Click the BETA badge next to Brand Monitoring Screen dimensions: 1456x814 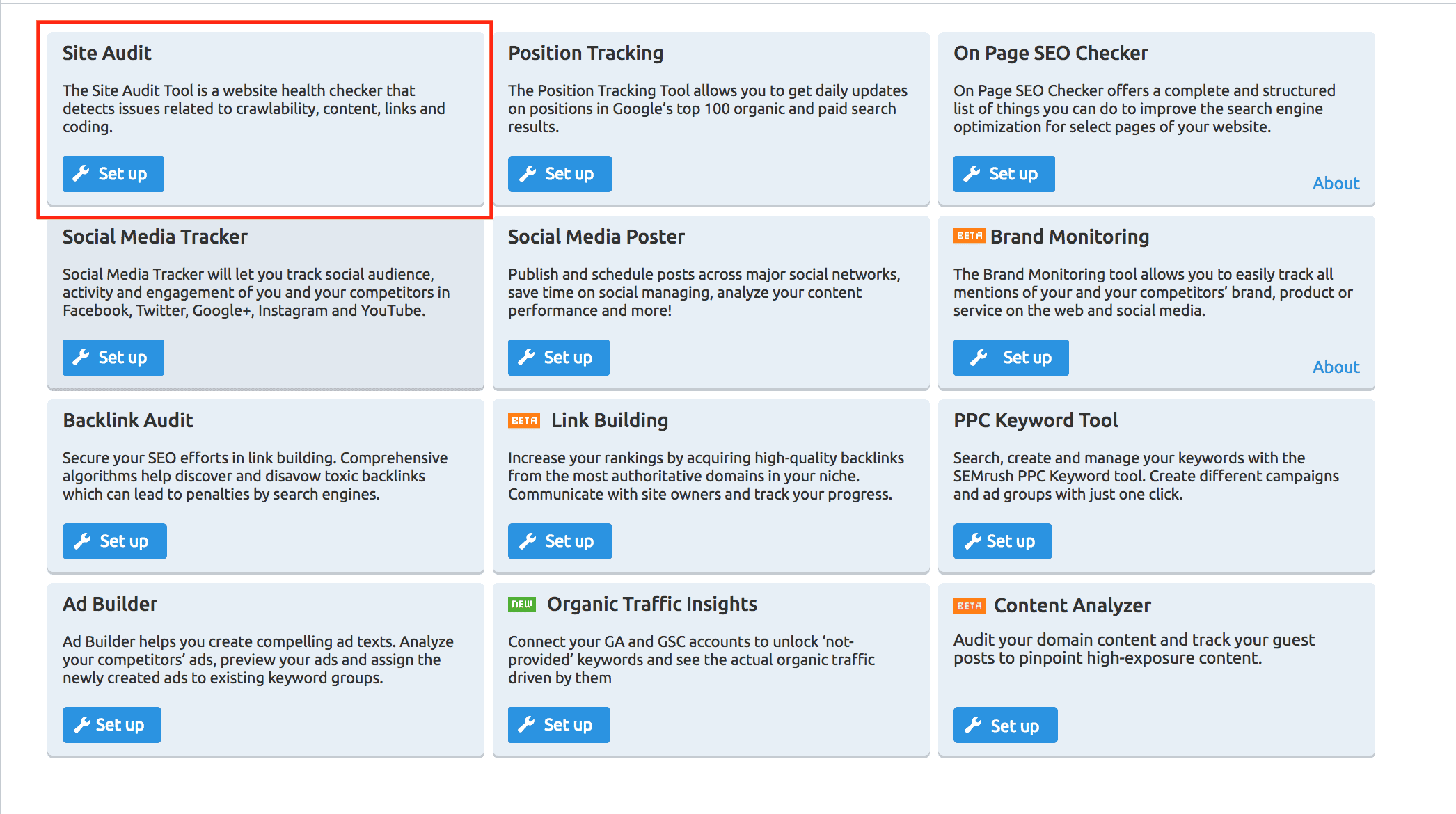[x=969, y=237]
